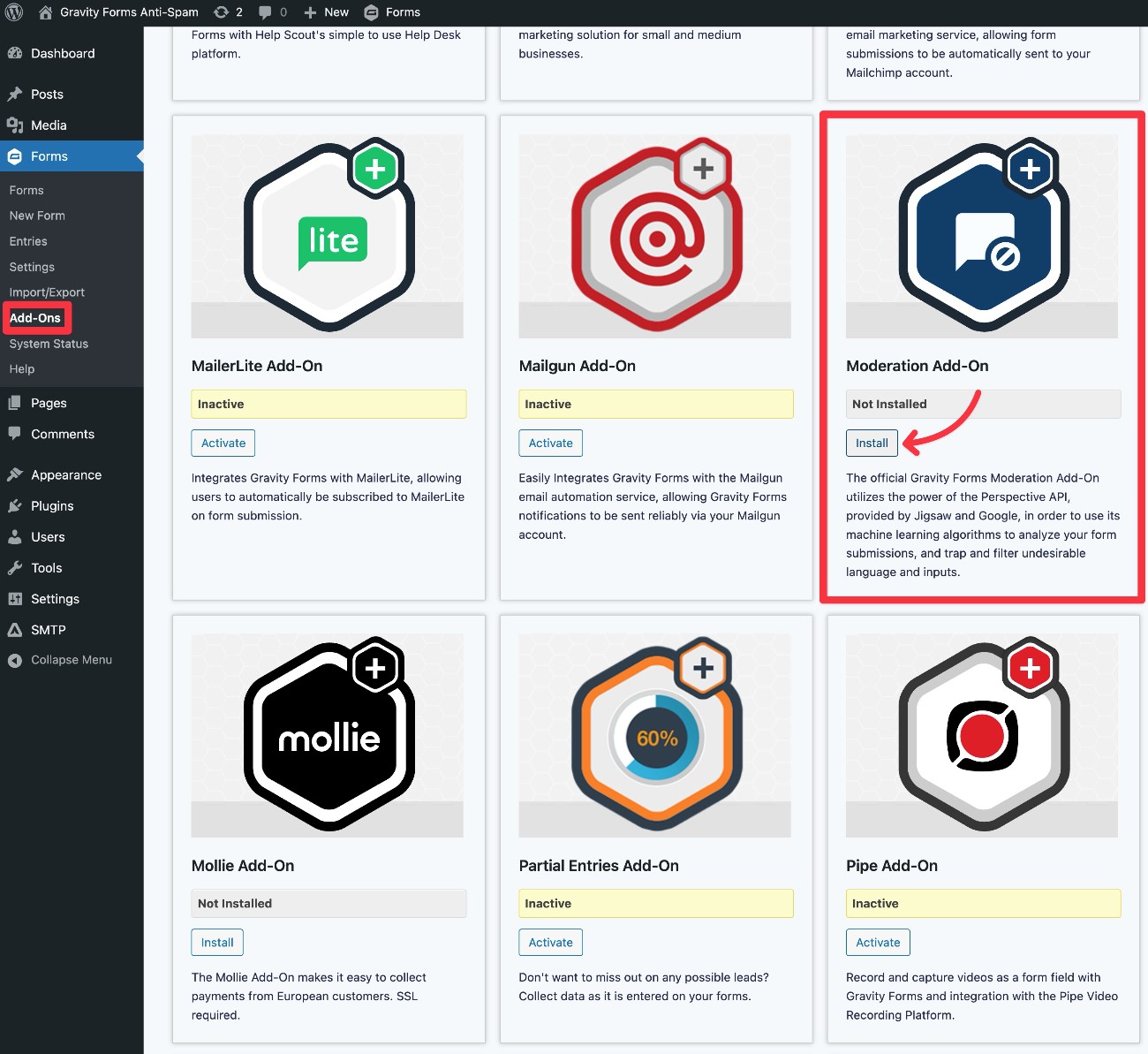
Task: Install the Moderation Add-On
Action: tap(871, 443)
